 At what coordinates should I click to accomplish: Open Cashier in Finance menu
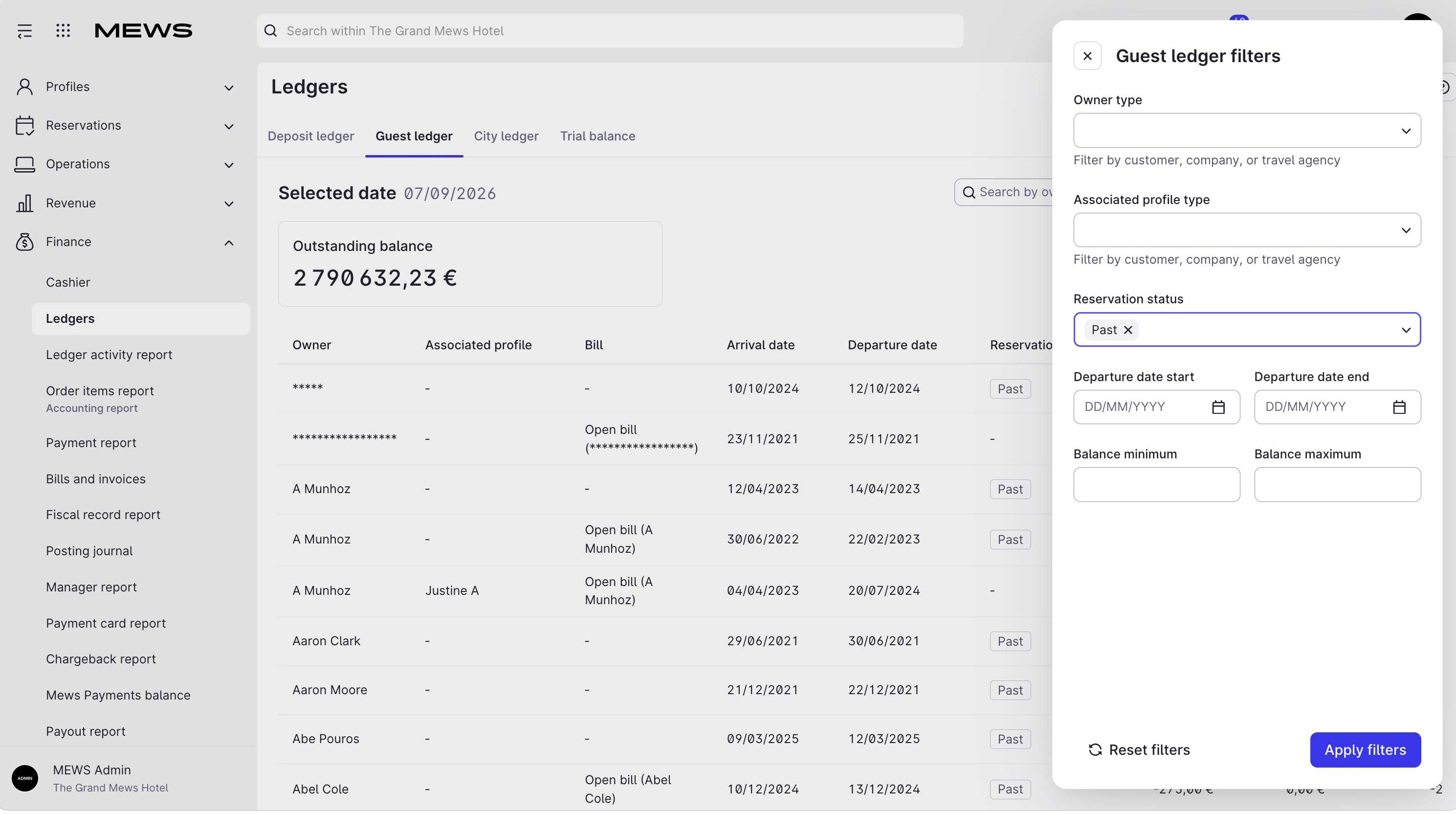coord(68,282)
